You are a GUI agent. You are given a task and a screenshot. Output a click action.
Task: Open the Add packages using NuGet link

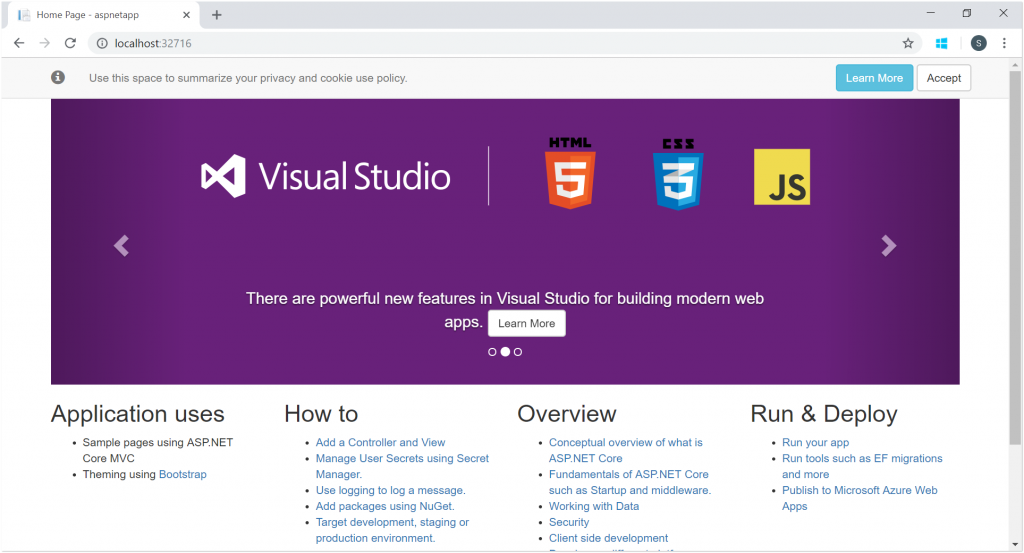385,506
